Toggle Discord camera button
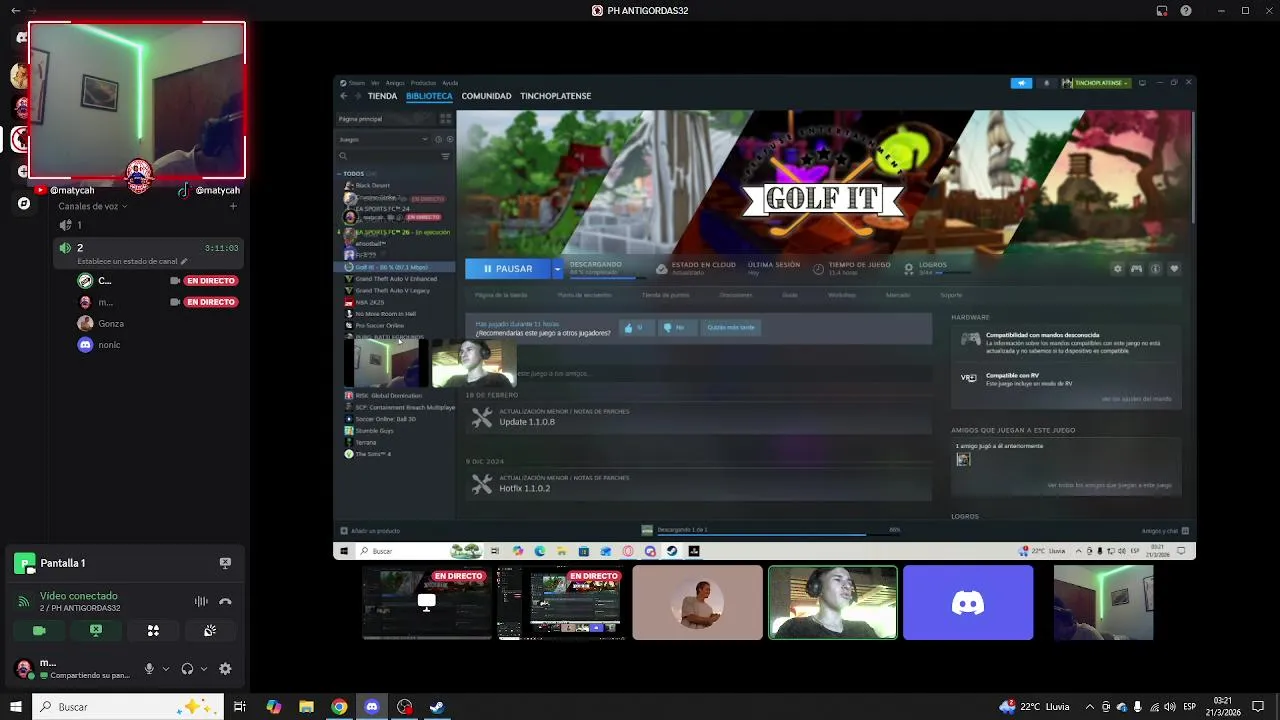 pyautogui.click(x=39, y=630)
